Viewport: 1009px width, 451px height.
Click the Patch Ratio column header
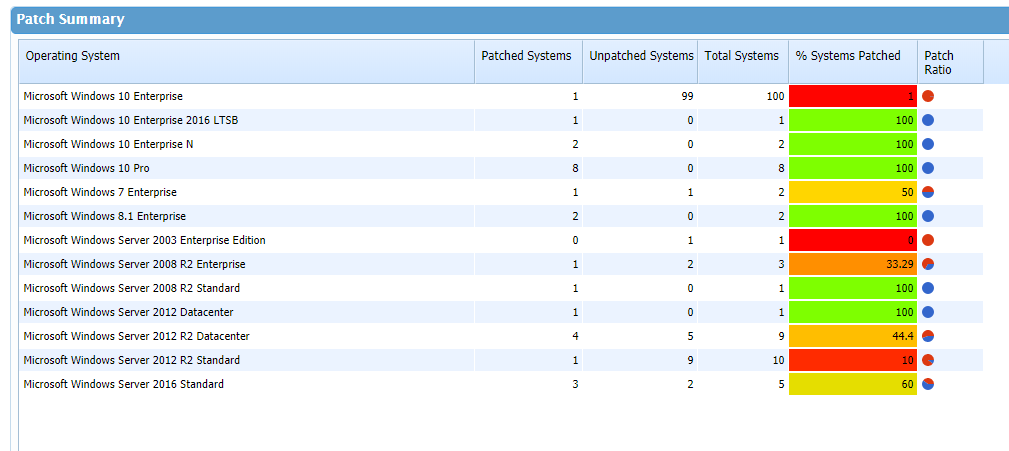coord(950,62)
